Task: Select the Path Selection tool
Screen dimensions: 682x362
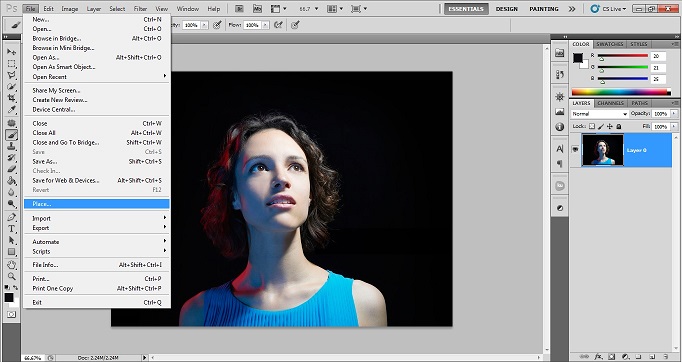Action: click(x=11, y=240)
